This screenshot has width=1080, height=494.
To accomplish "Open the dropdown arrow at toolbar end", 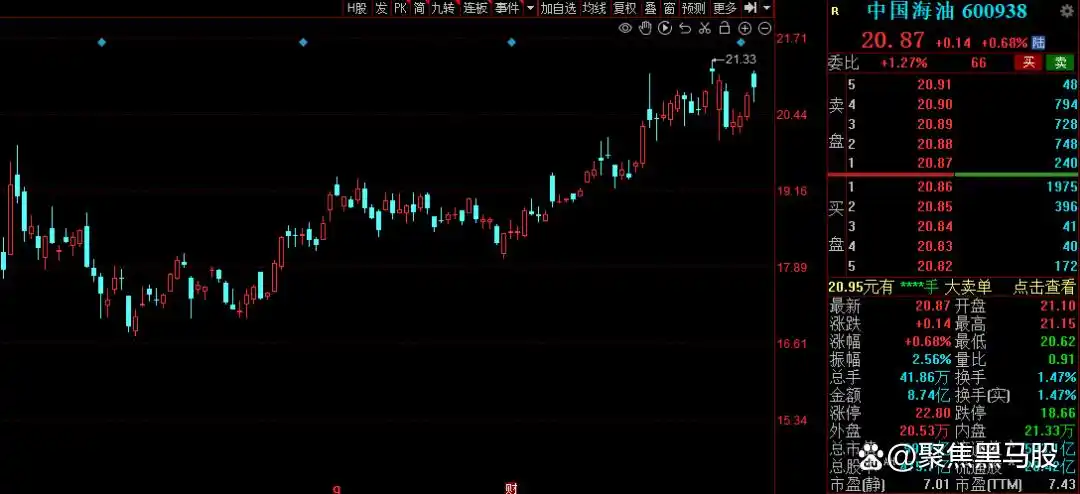I will [766, 8].
